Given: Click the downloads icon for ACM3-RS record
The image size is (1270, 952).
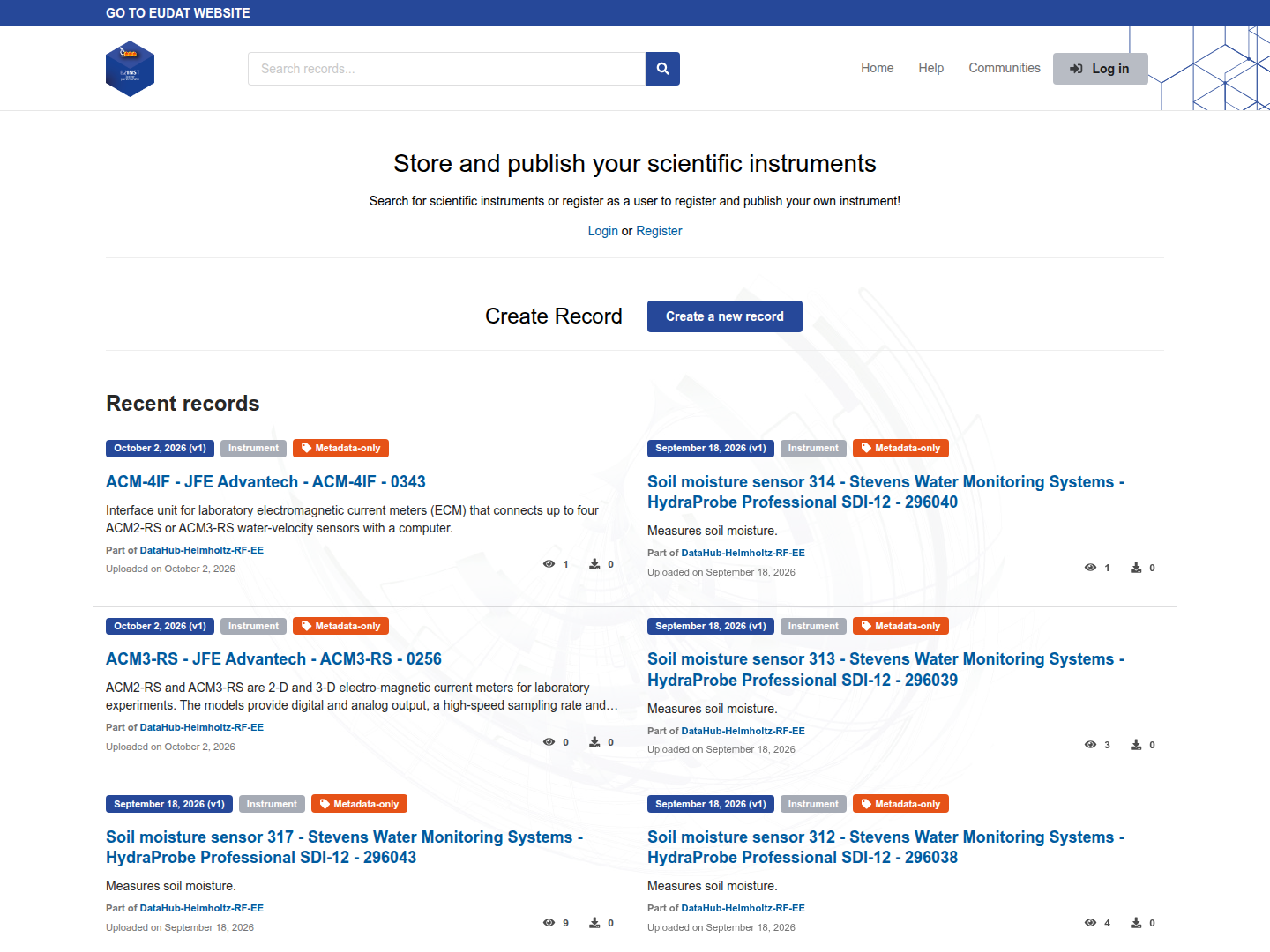Looking at the screenshot, I should (x=594, y=742).
